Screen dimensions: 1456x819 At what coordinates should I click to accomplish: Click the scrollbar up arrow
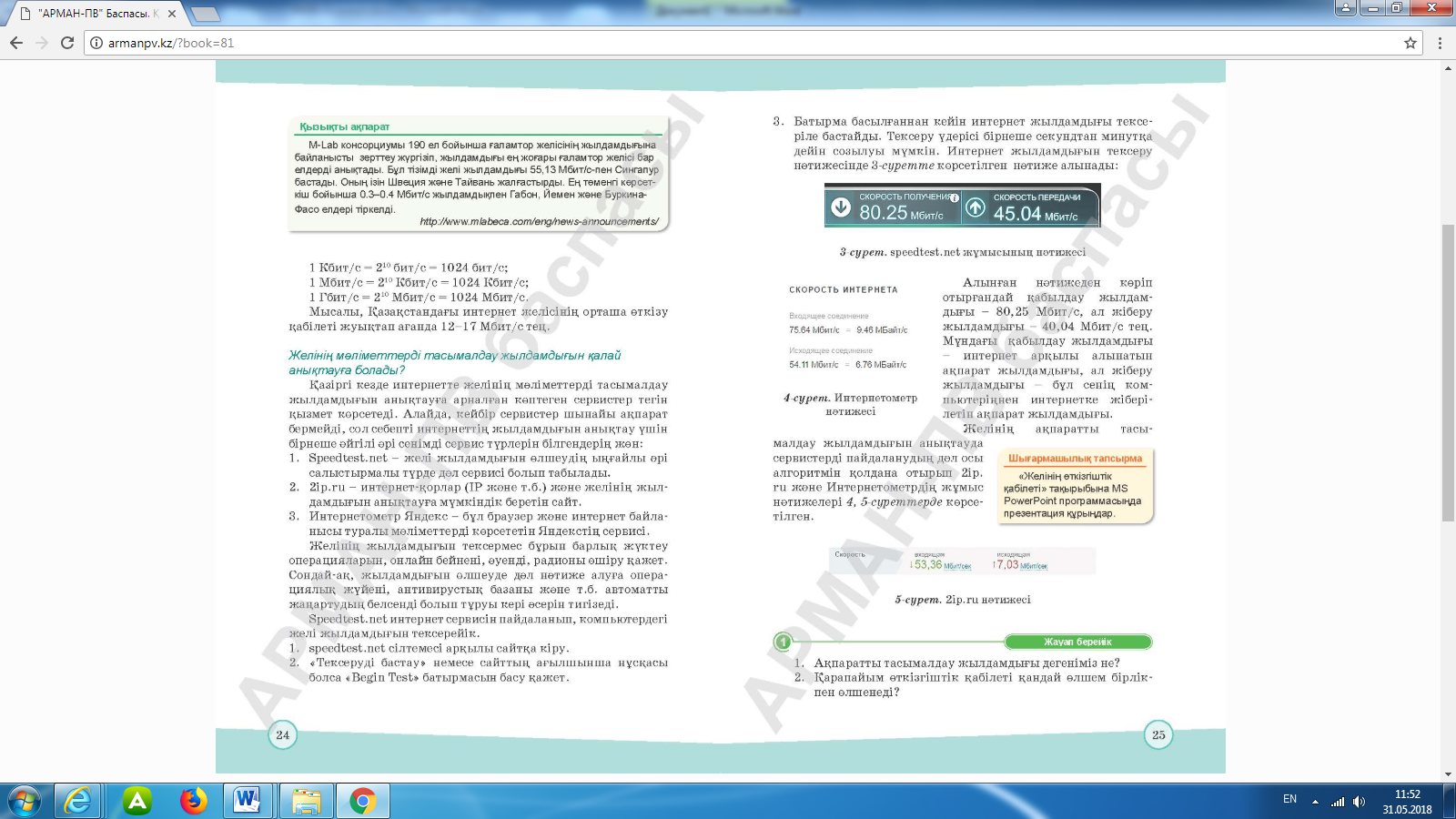coord(1448,68)
